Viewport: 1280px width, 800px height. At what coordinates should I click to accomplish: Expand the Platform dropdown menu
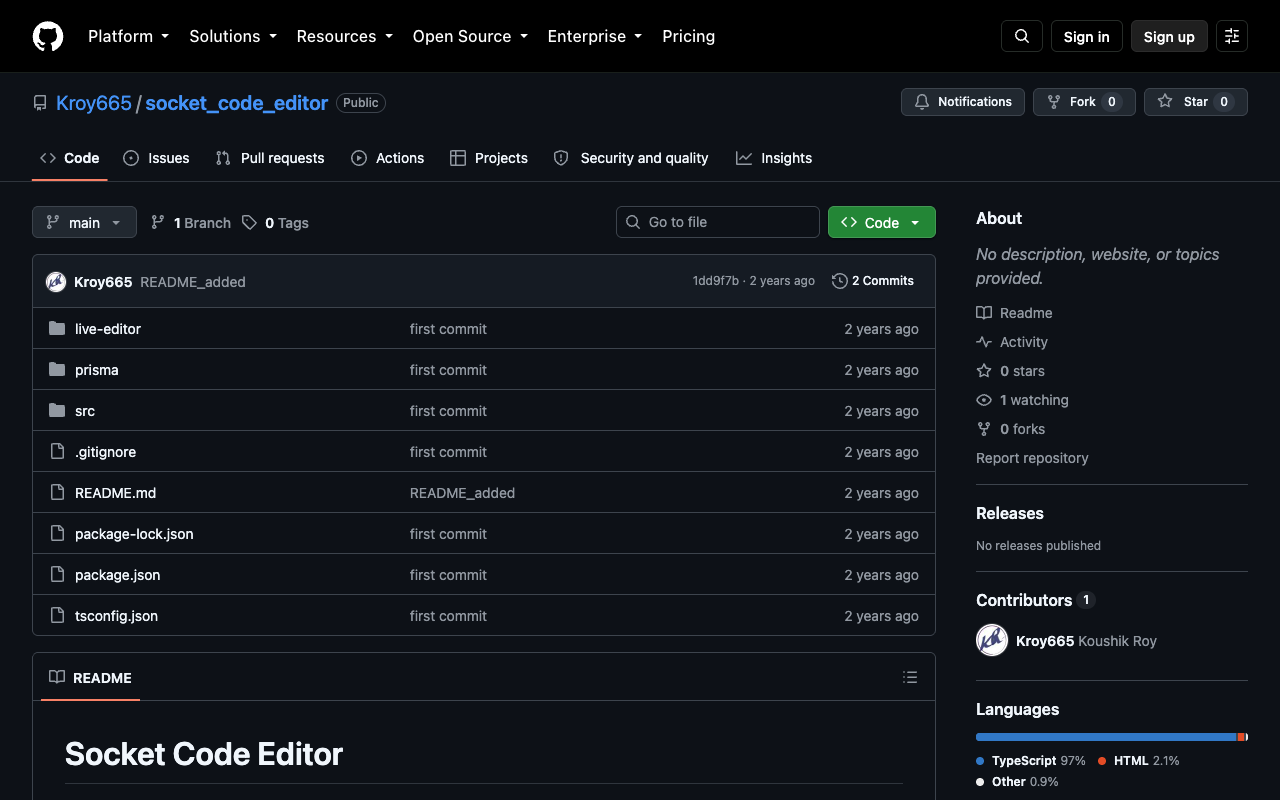click(x=128, y=36)
